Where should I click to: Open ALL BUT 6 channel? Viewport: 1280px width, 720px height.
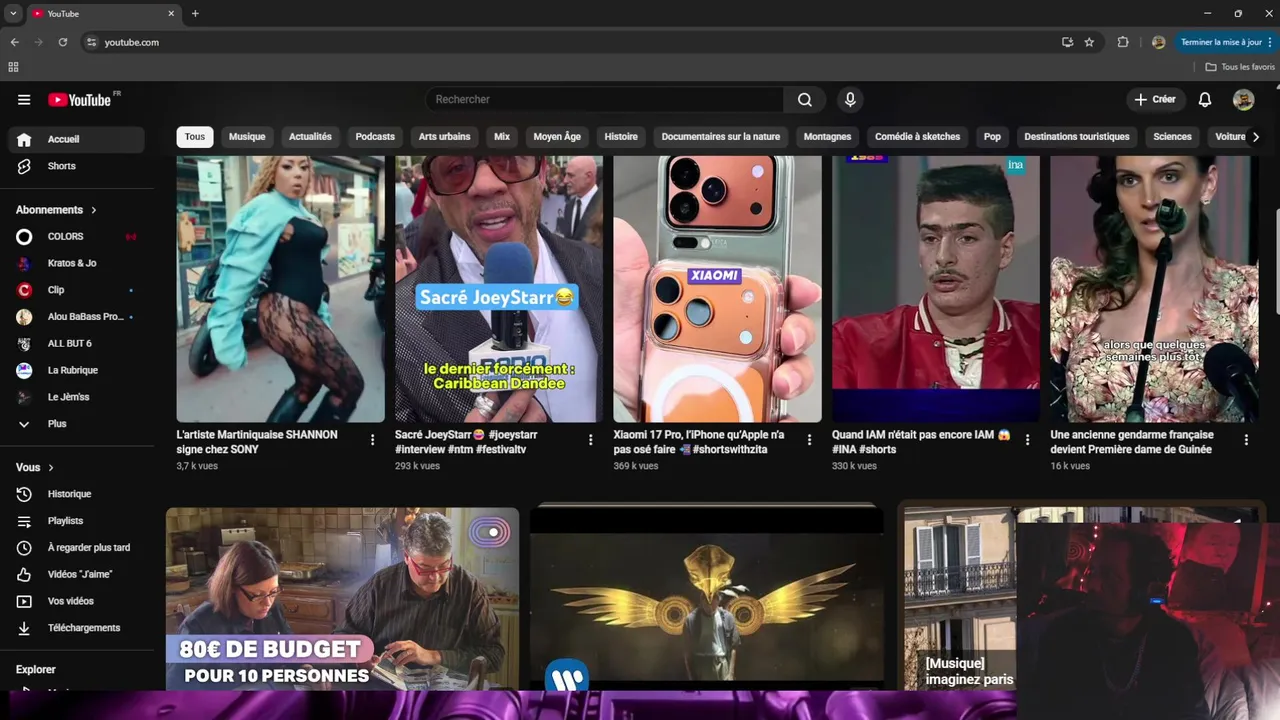coord(76,343)
